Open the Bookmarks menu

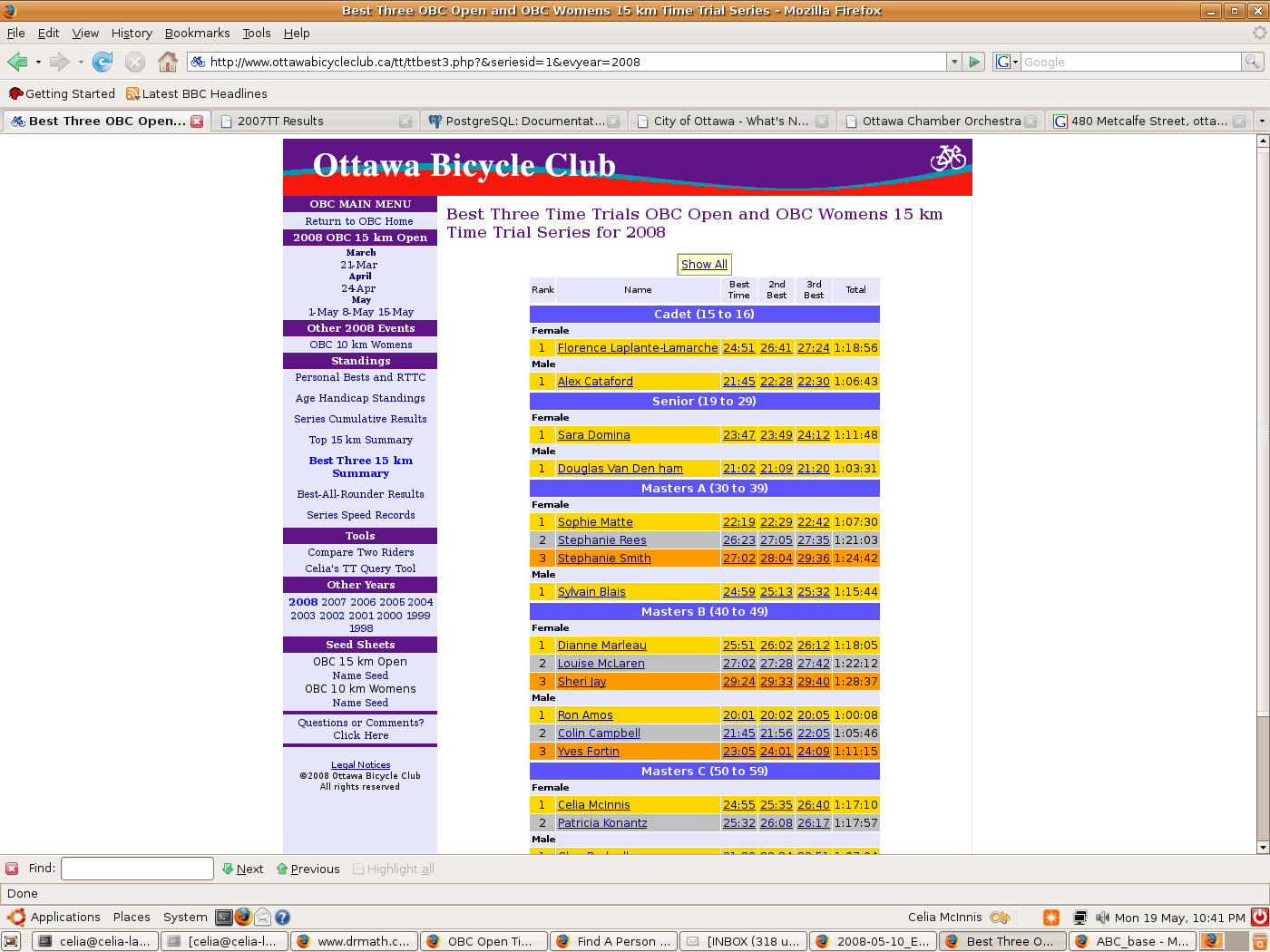[x=197, y=33]
